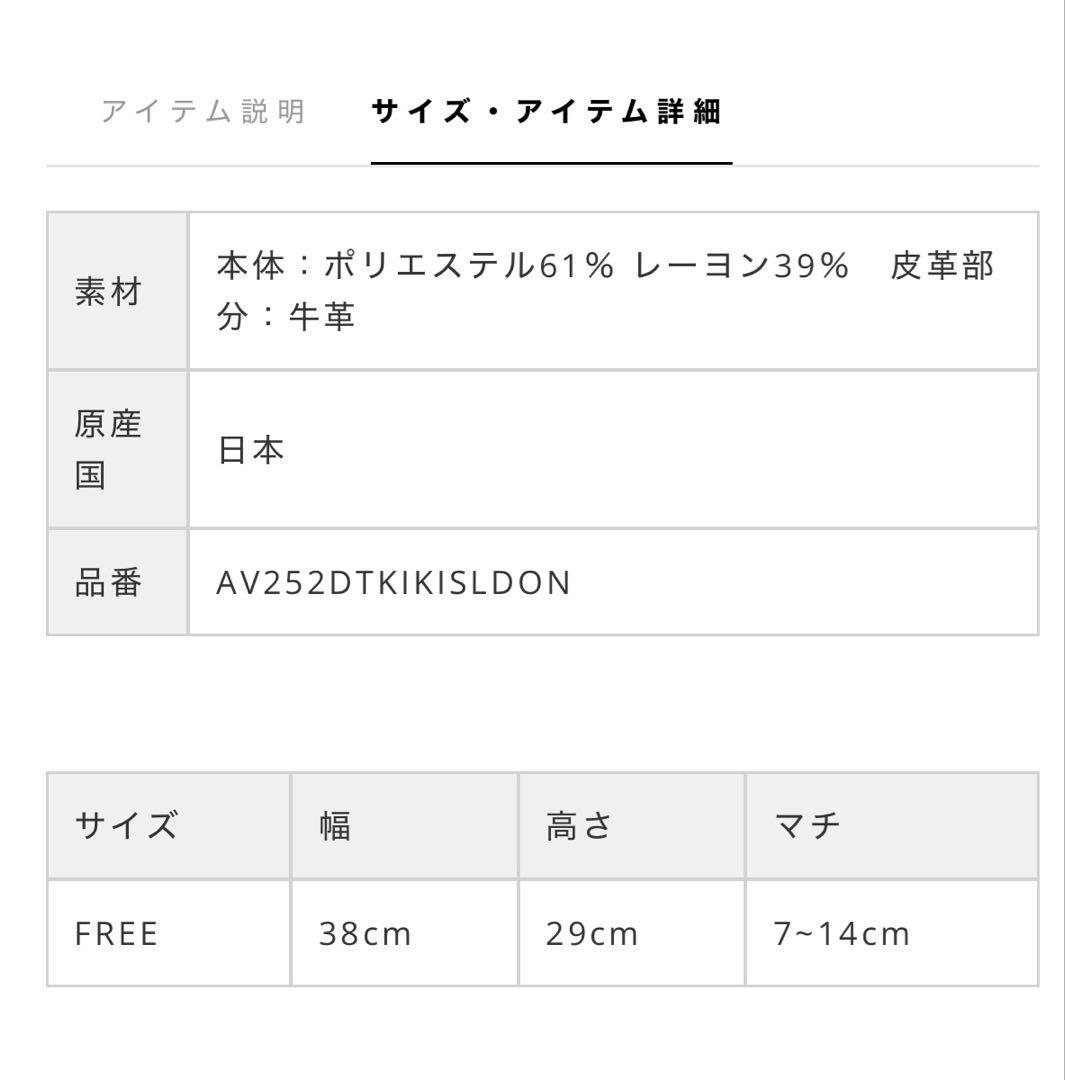Viewport: 1065px width, 1080px height.
Task: Click the 幅 column header
Action: pos(335,827)
